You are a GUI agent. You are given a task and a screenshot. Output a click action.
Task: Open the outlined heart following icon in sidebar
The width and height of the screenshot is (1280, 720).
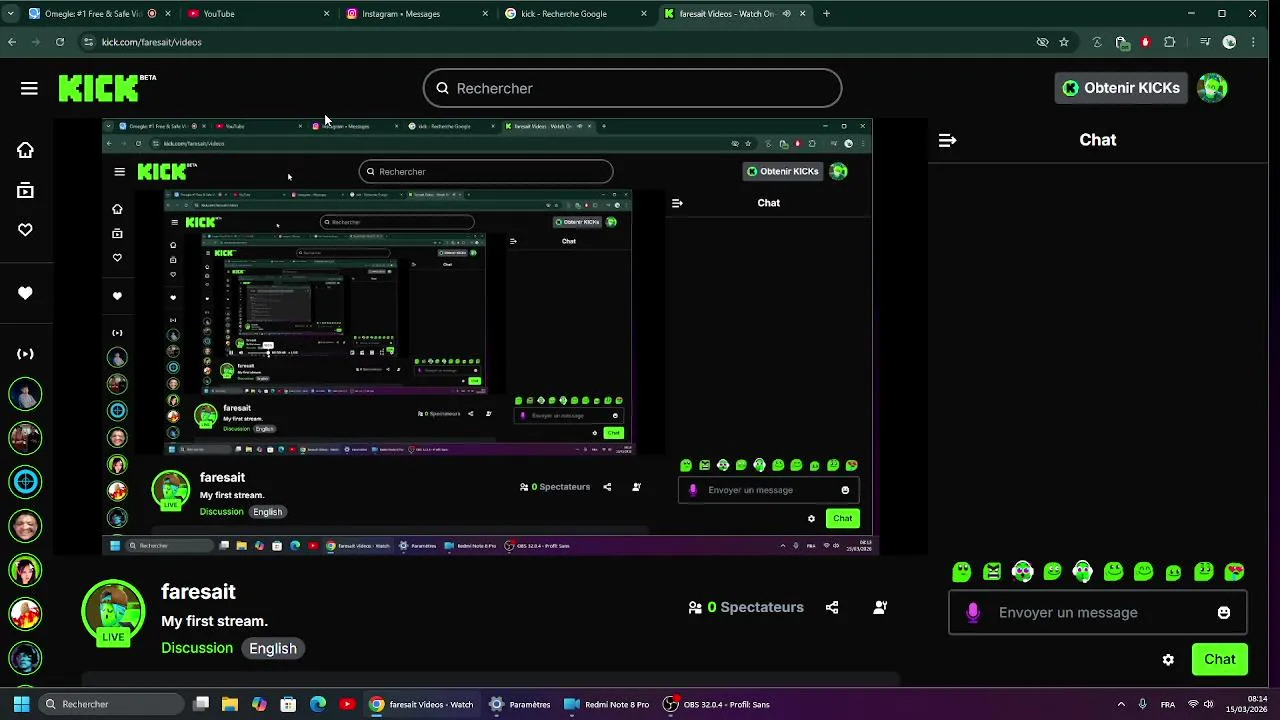tap(25, 230)
